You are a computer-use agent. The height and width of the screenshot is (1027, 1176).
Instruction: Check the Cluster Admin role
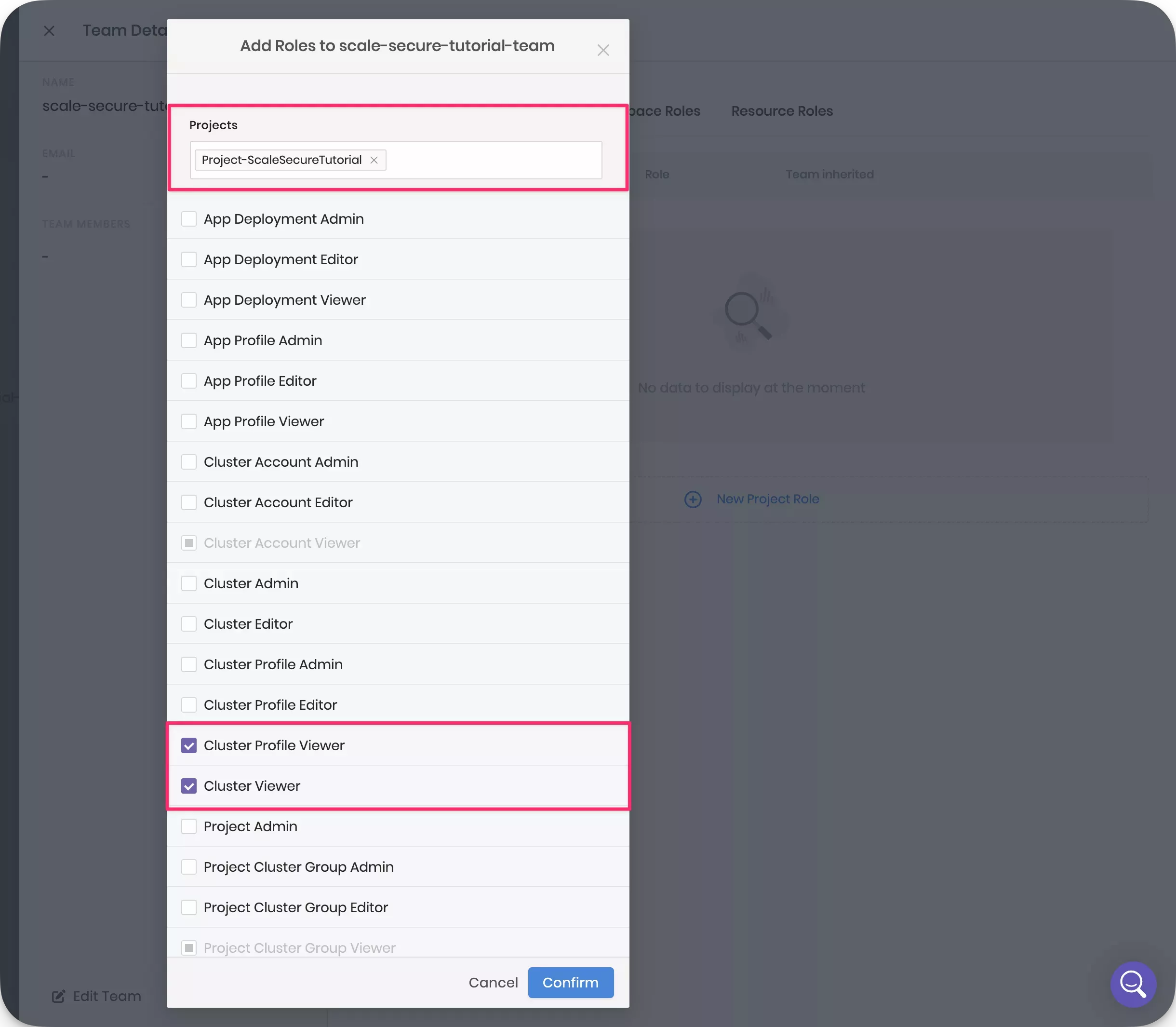[x=189, y=583]
